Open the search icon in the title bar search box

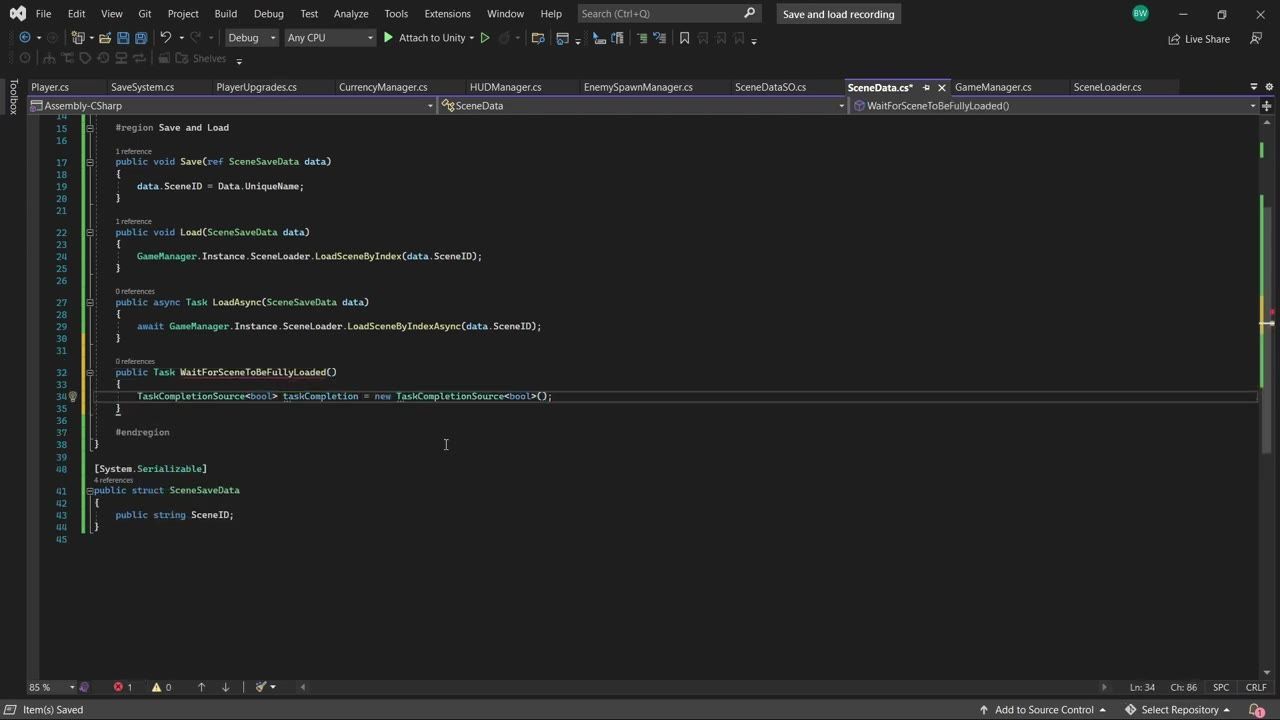pyautogui.click(x=750, y=13)
